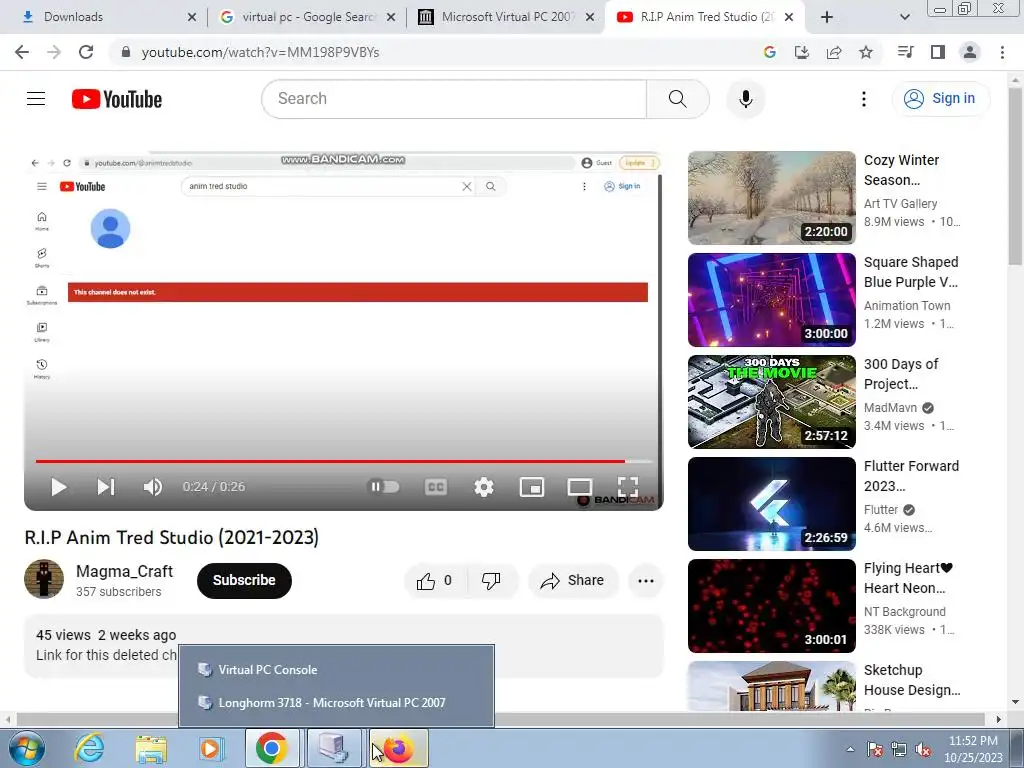Viewport: 1024px width, 768px height.
Task: Play the video
Action: click(x=58, y=487)
